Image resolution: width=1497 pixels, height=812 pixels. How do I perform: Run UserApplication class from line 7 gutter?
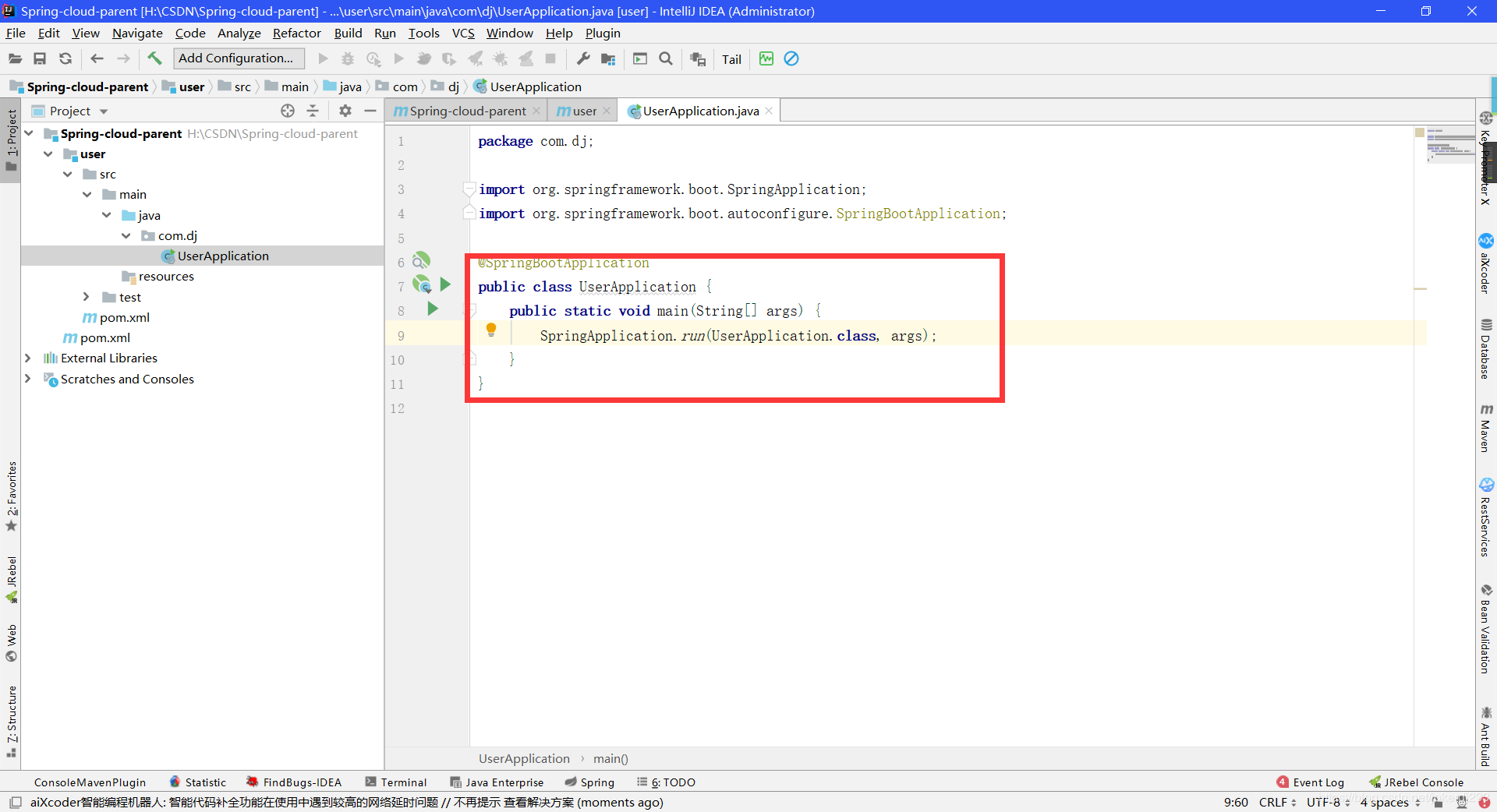click(445, 284)
